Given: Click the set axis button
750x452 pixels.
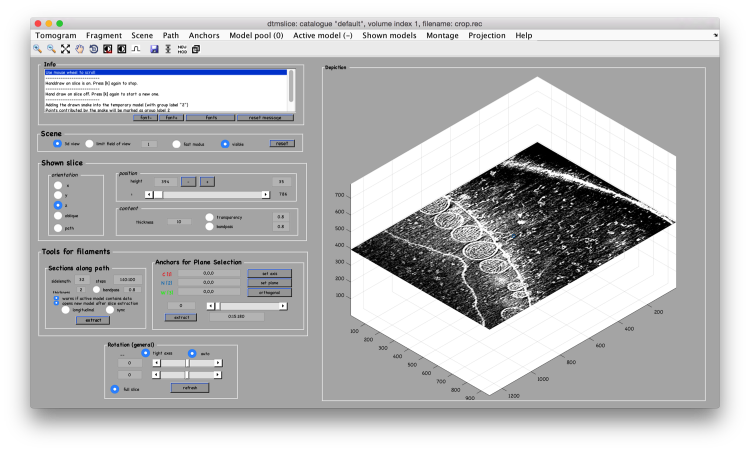Looking at the screenshot, I should tap(270, 273).
